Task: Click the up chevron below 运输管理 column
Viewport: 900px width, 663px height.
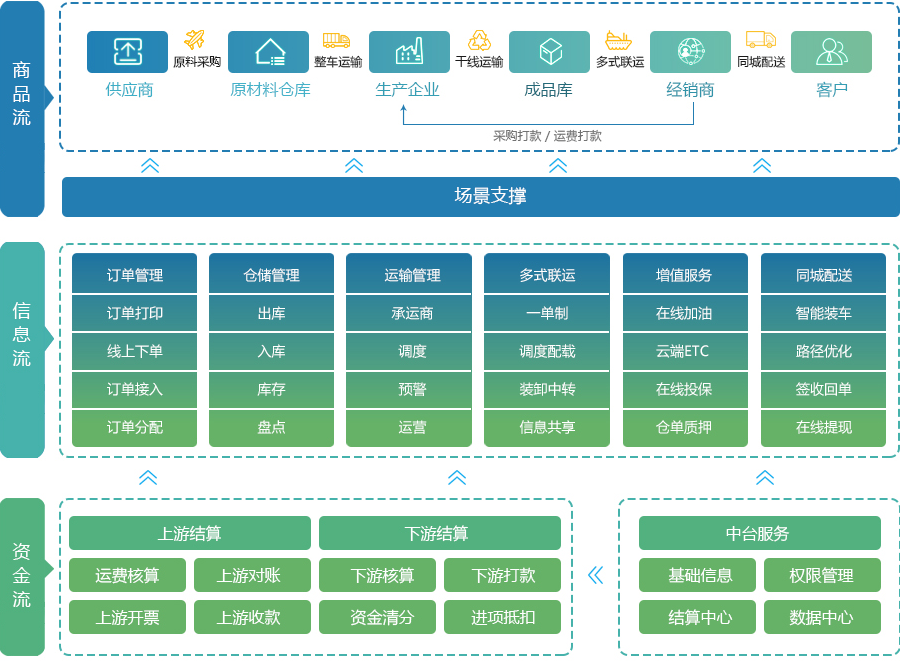Action: pos(457,478)
